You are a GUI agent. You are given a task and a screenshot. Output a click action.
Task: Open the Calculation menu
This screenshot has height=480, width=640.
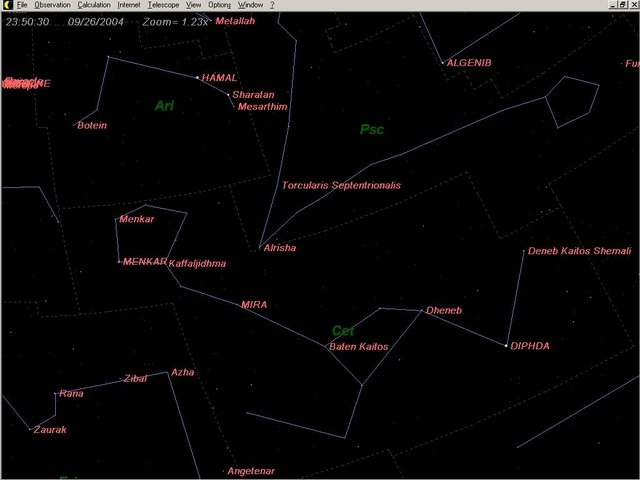[94, 5]
